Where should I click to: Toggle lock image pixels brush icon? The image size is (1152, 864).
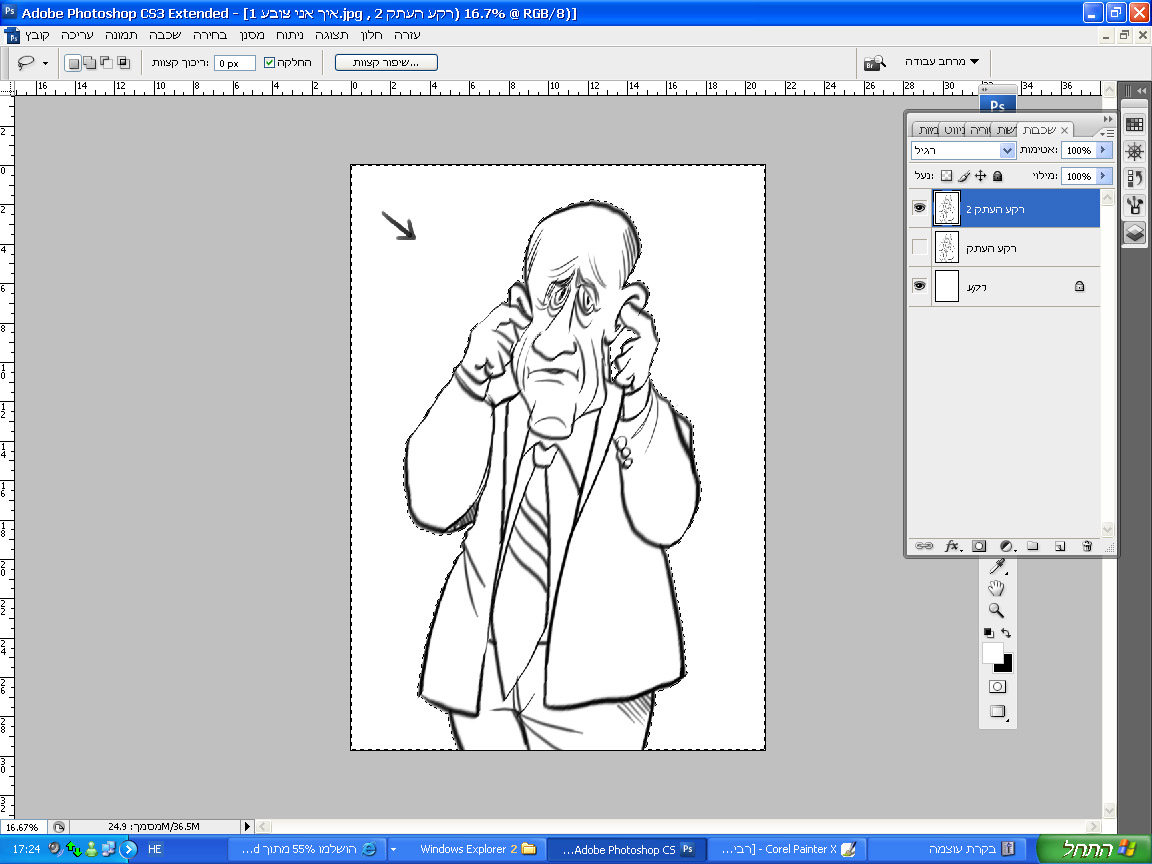pos(964,176)
